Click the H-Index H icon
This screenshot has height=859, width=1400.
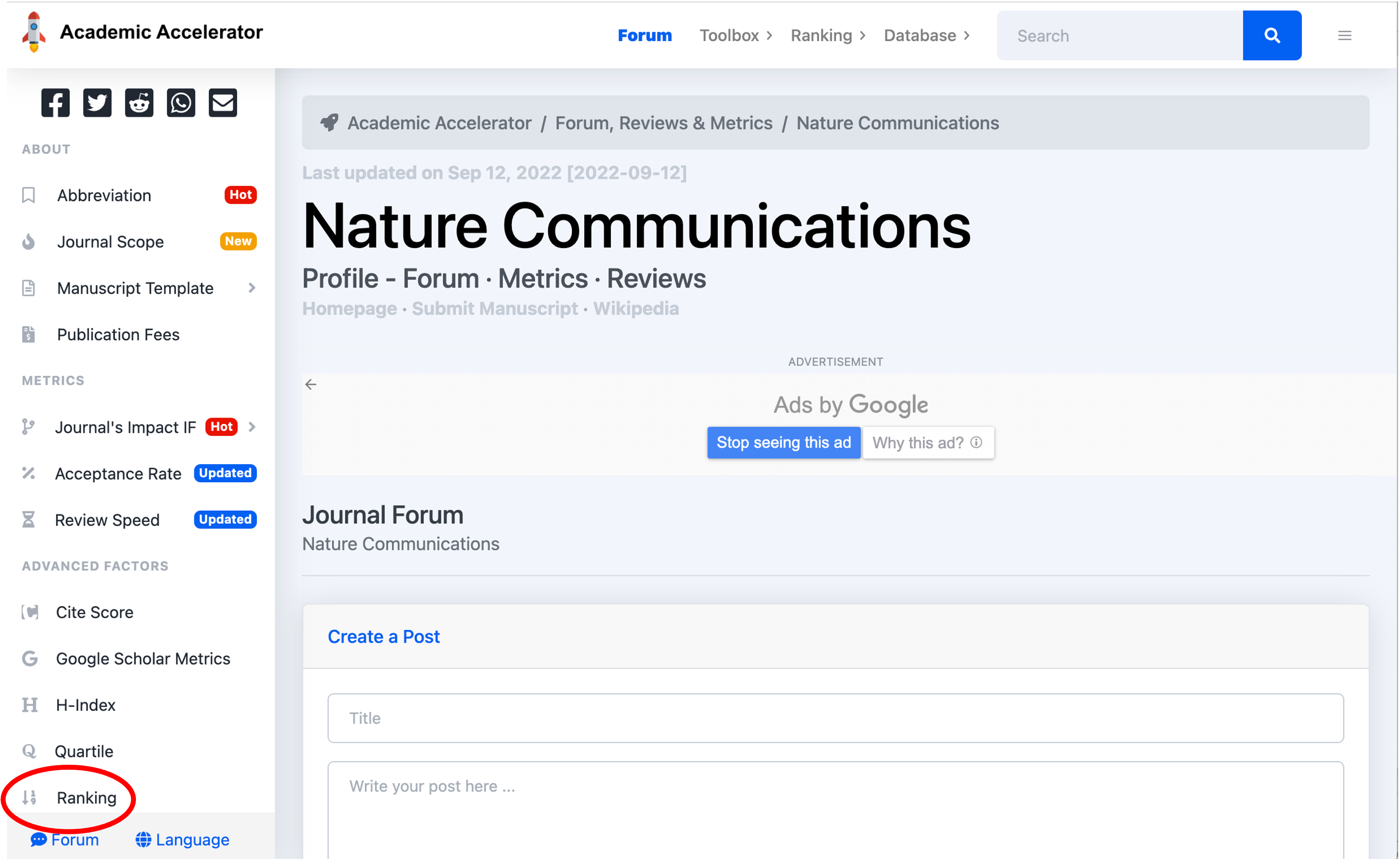tap(30, 705)
